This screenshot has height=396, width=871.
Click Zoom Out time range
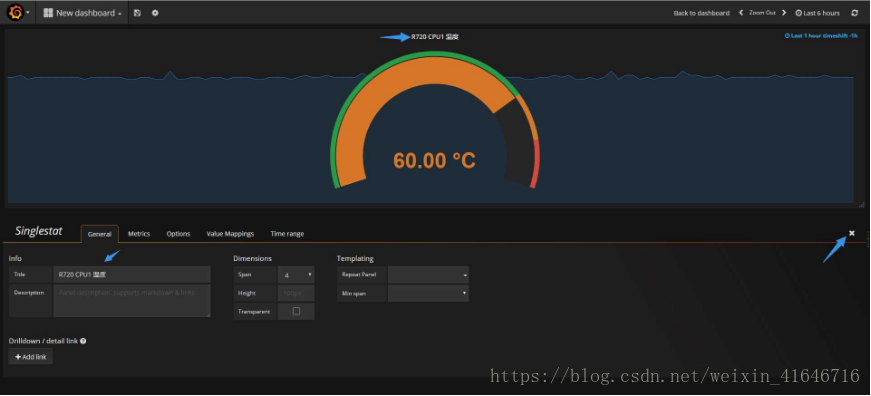[762, 13]
